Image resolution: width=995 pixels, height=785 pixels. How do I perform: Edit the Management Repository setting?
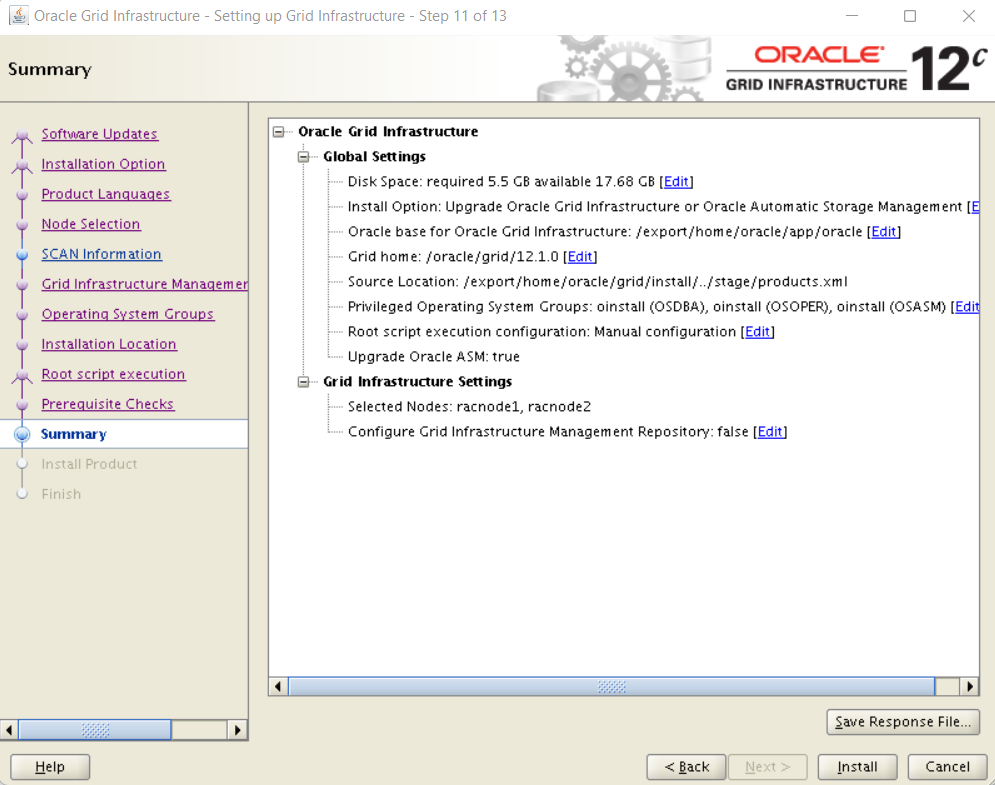click(770, 432)
